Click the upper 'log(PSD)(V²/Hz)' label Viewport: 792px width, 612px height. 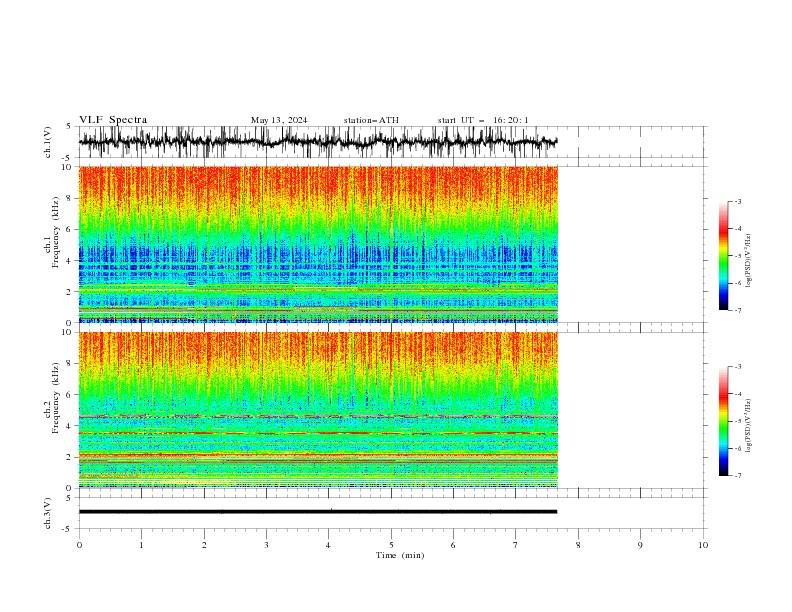pos(748,261)
